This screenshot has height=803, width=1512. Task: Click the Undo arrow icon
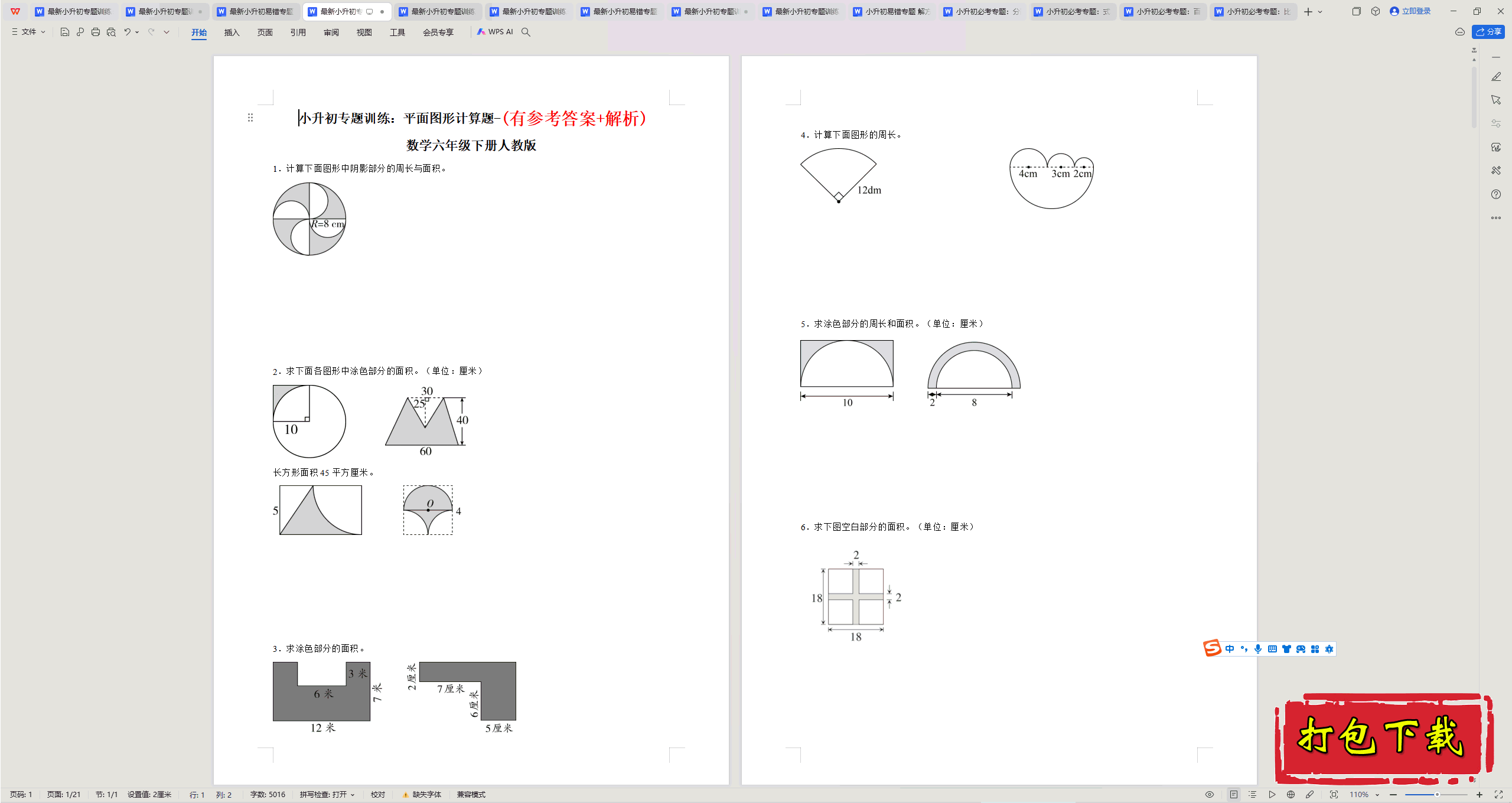pyautogui.click(x=127, y=32)
